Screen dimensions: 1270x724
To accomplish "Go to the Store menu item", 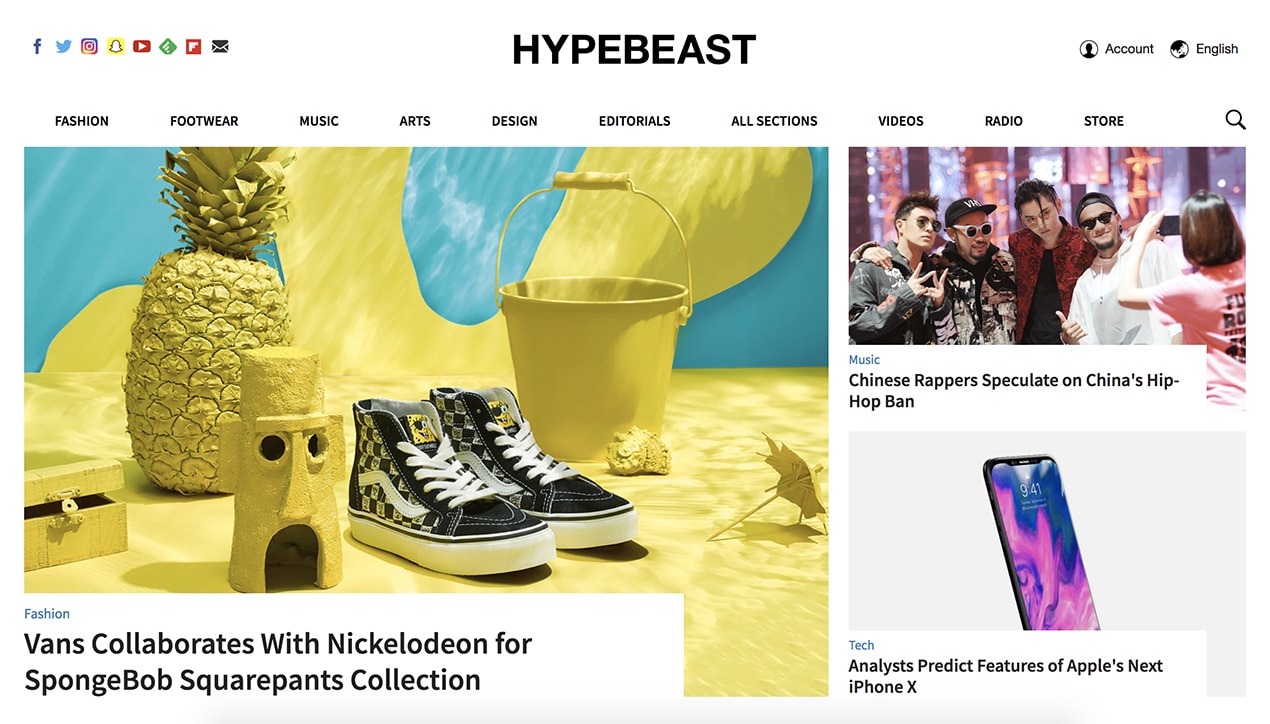I will point(1104,121).
